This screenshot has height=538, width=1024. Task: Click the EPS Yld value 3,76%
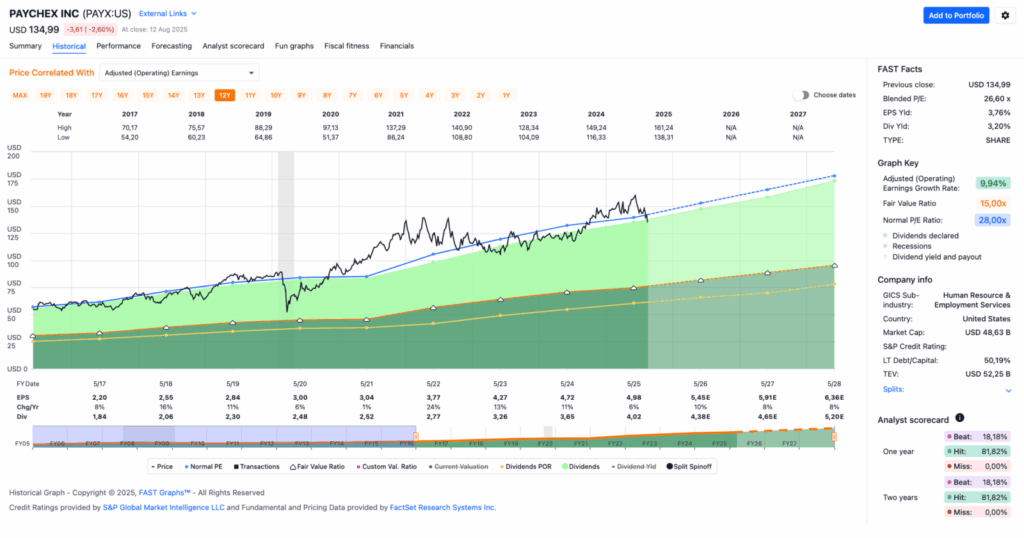click(x=999, y=112)
